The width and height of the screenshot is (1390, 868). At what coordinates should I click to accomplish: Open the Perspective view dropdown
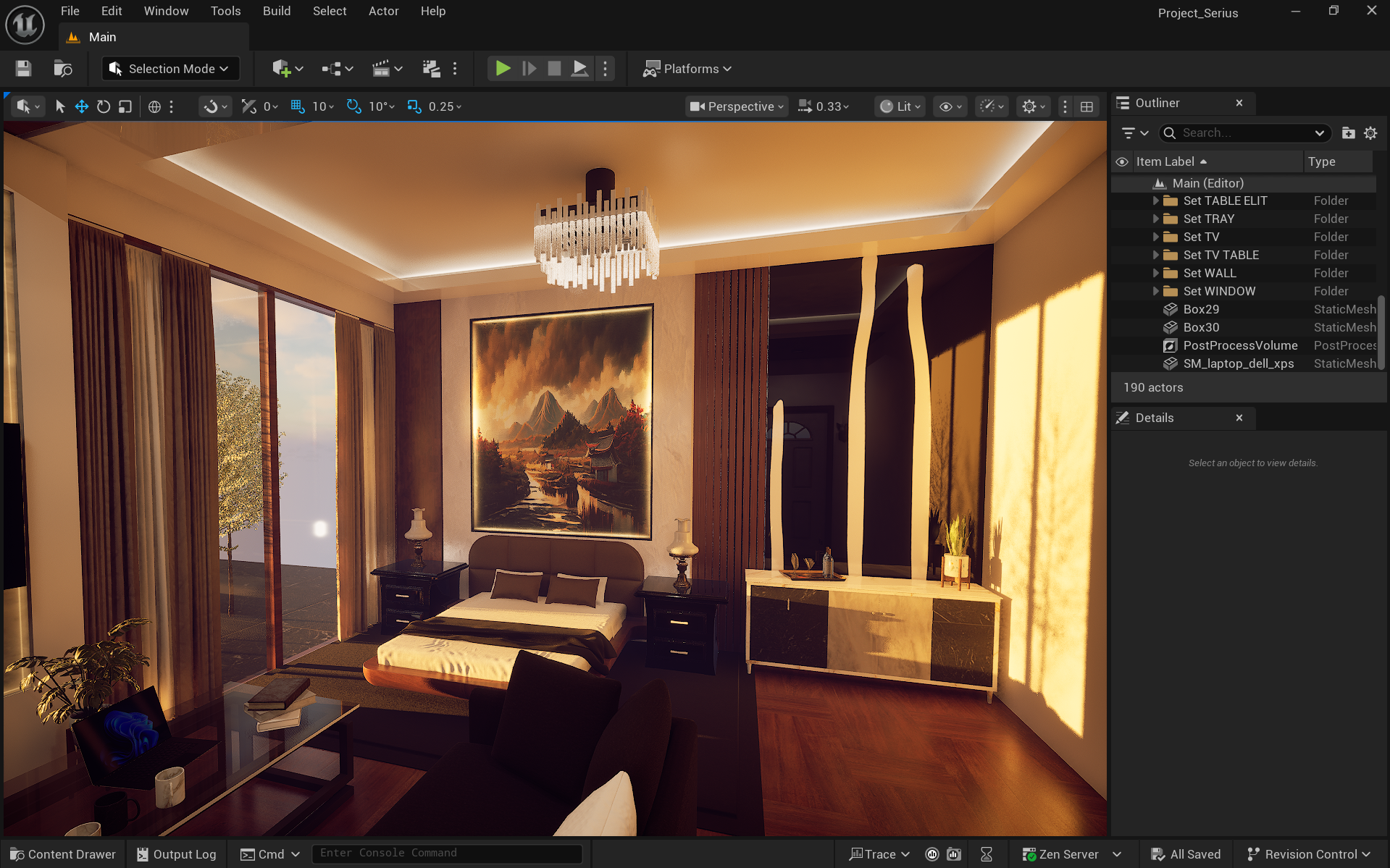point(737,106)
